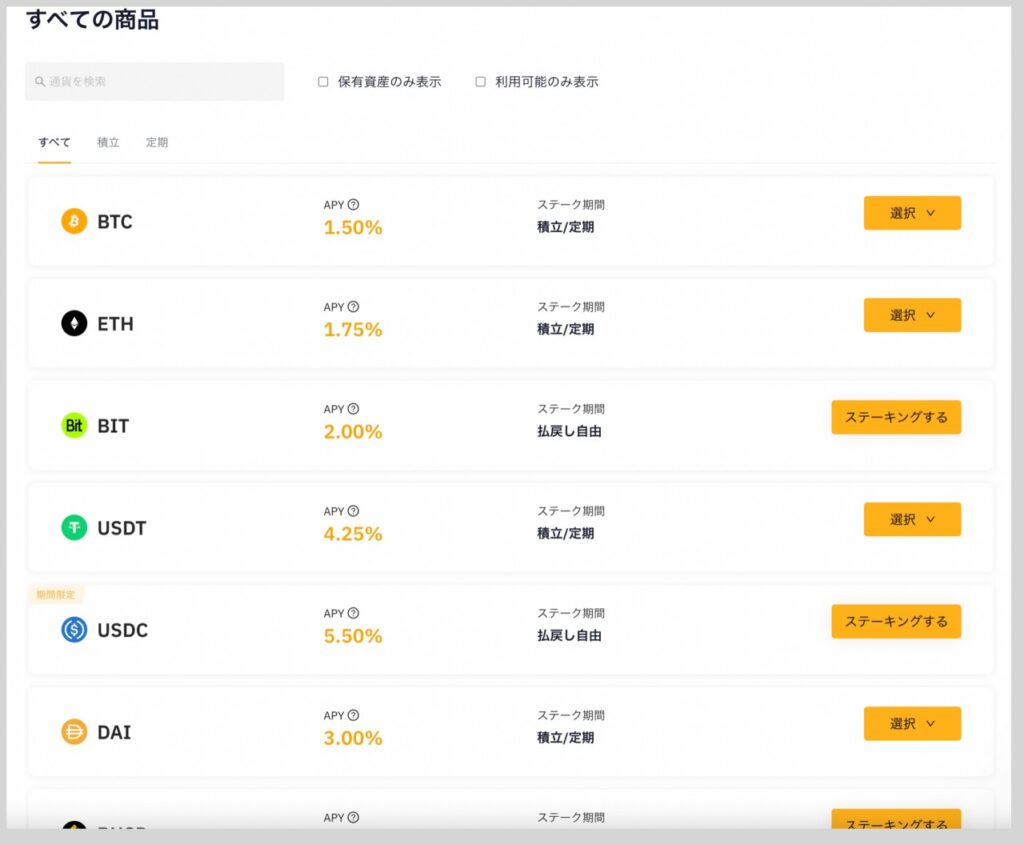Viewport: 1024px width, 845px height.
Task: Enable the 利用可能のみ表示 checkbox
Action: 479,81
